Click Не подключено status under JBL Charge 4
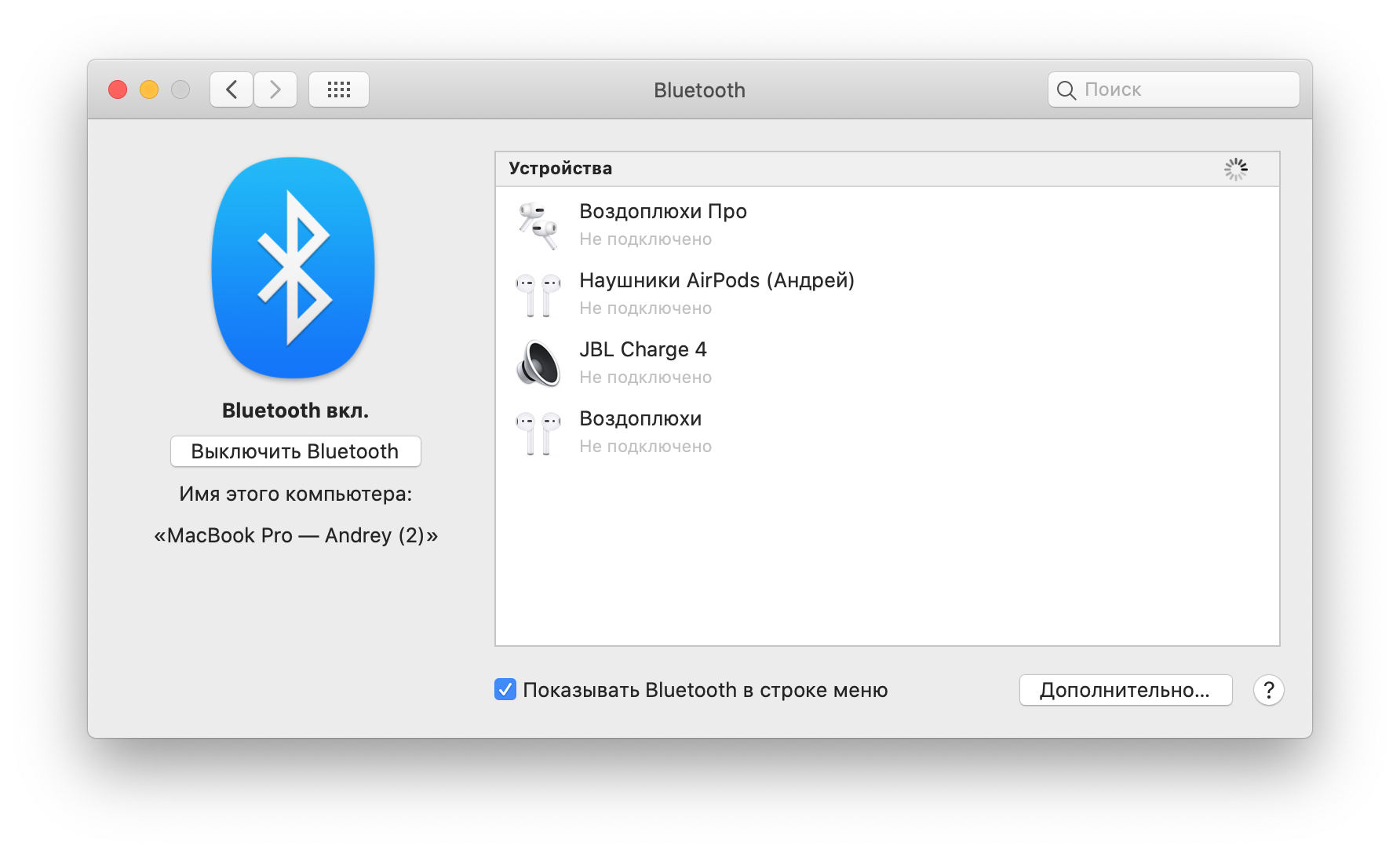The height and width of the screenshot is (854, 1400). point(645,378)
